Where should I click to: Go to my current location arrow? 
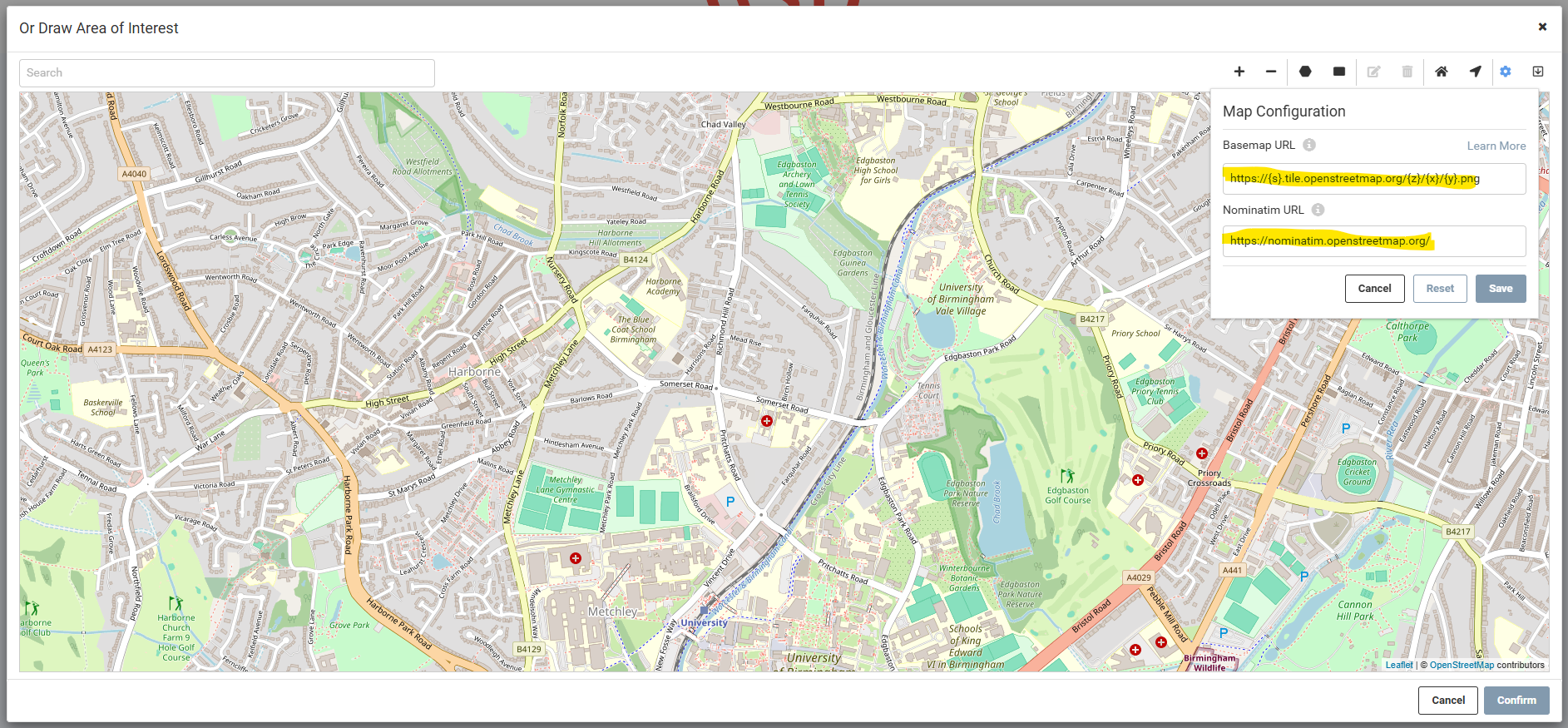pos(1475,72)
